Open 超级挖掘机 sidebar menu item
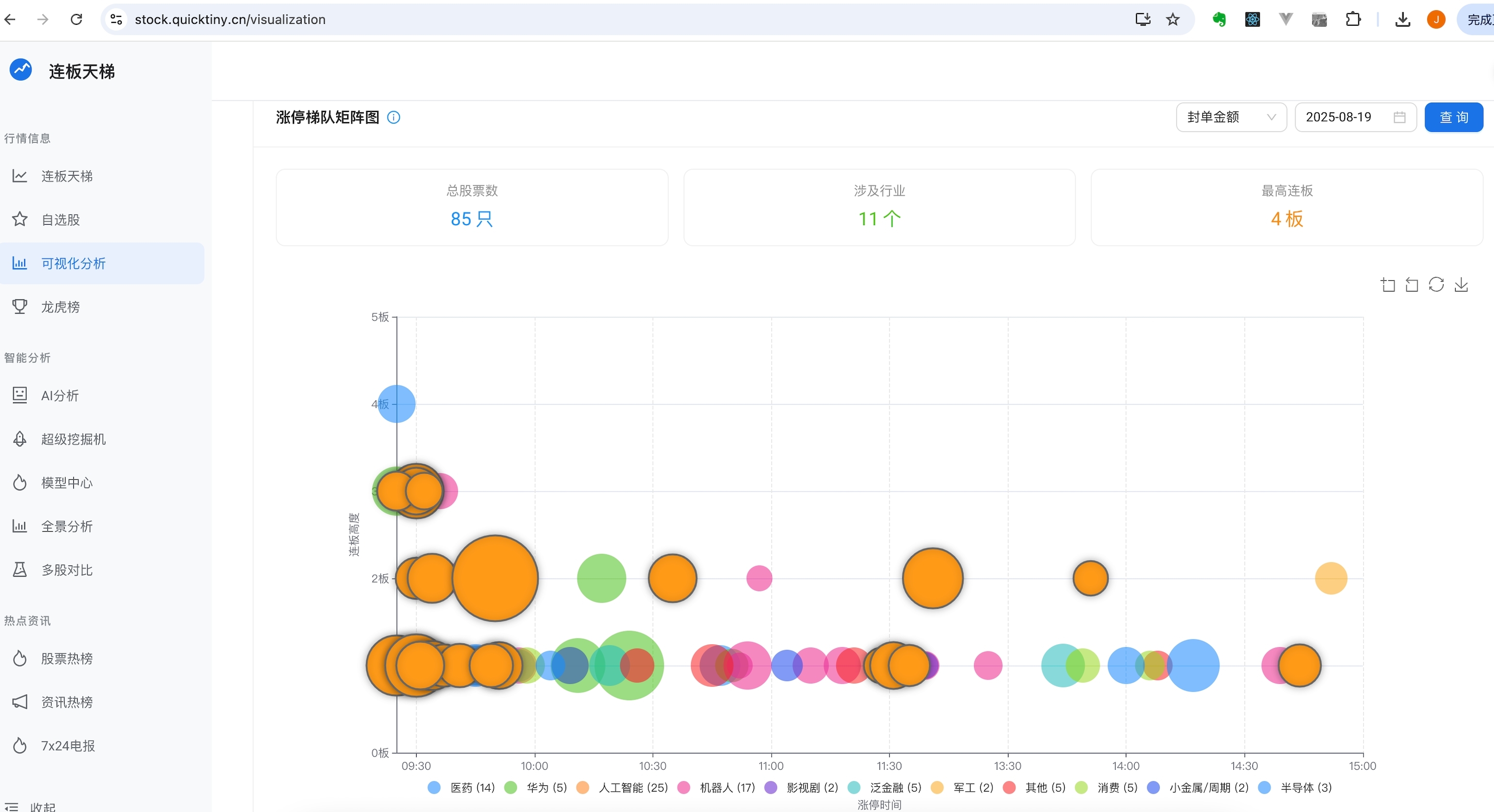The image size is (1494, 812). point(102,439)
